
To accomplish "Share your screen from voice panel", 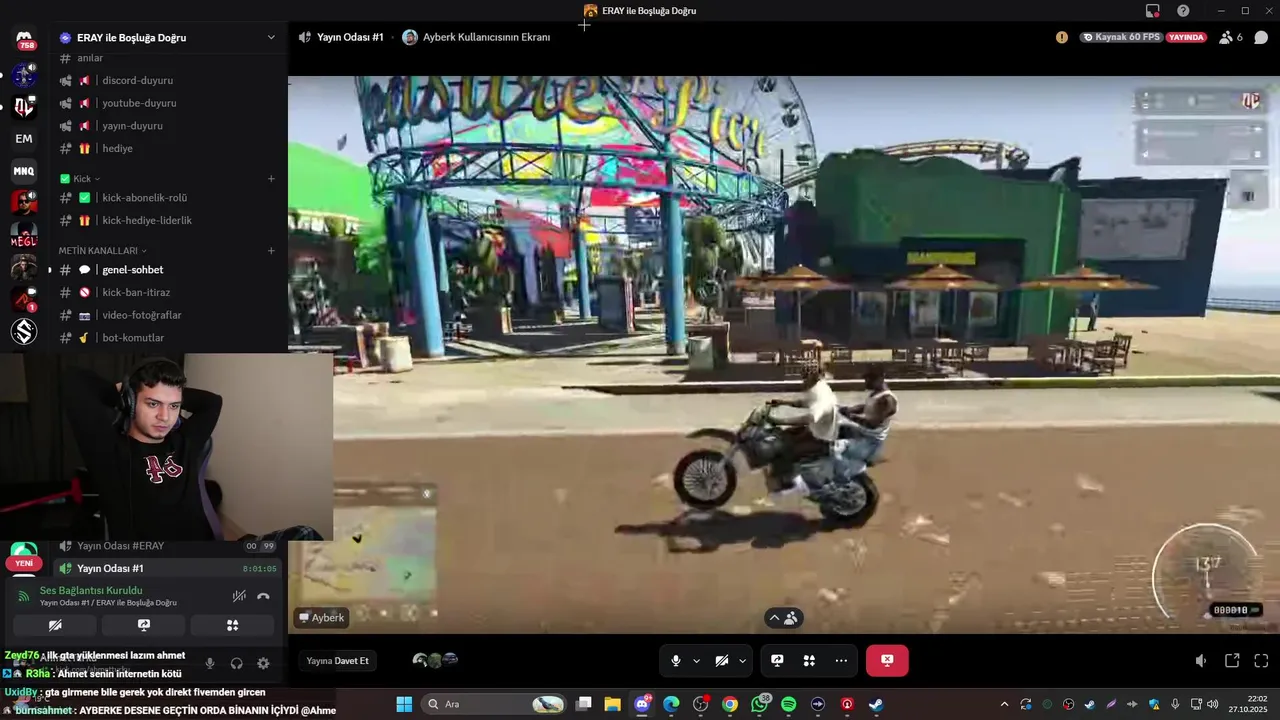I will [143, 625].
